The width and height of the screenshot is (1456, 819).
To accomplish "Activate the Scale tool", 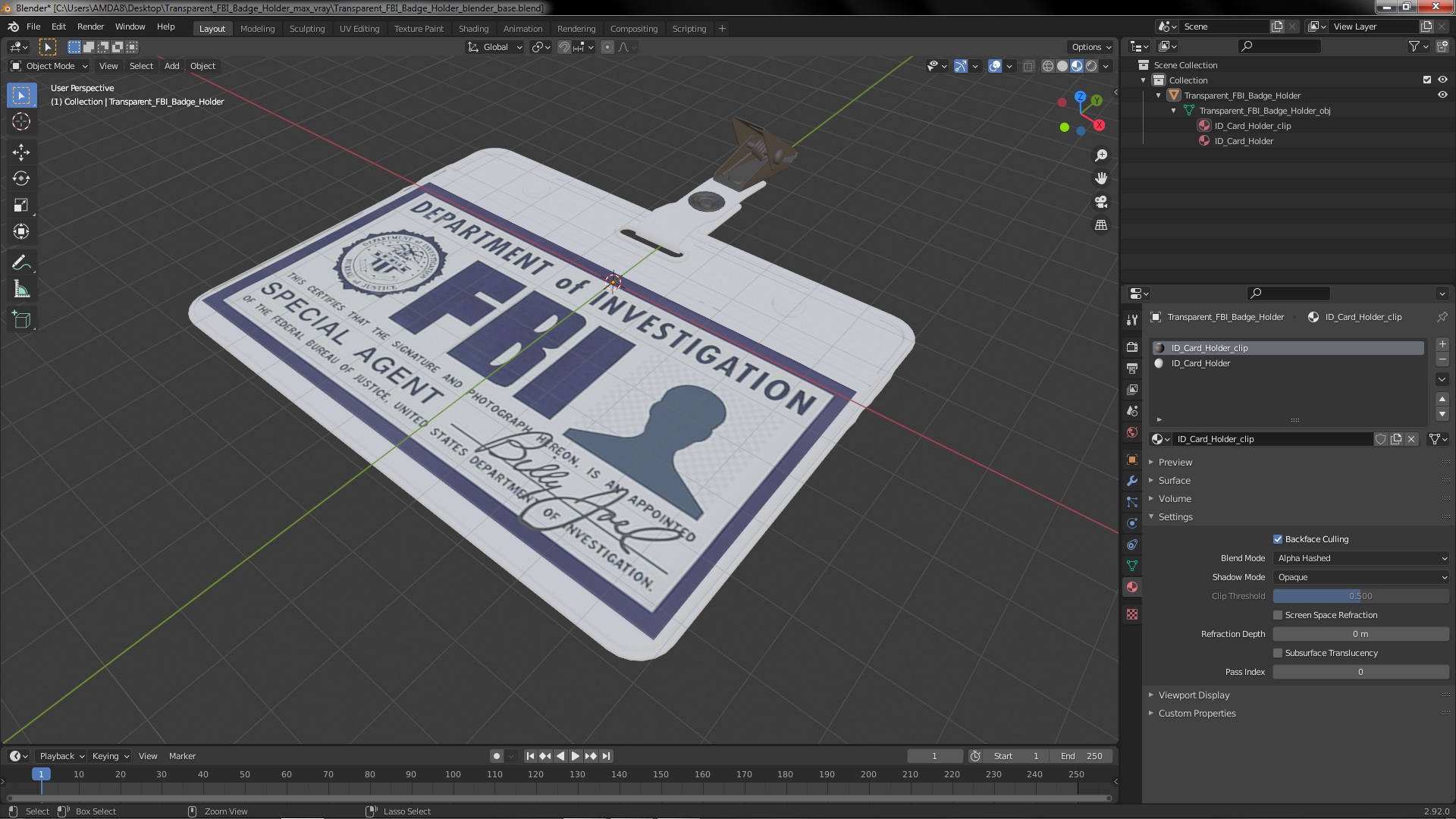I will click(21, 206).
